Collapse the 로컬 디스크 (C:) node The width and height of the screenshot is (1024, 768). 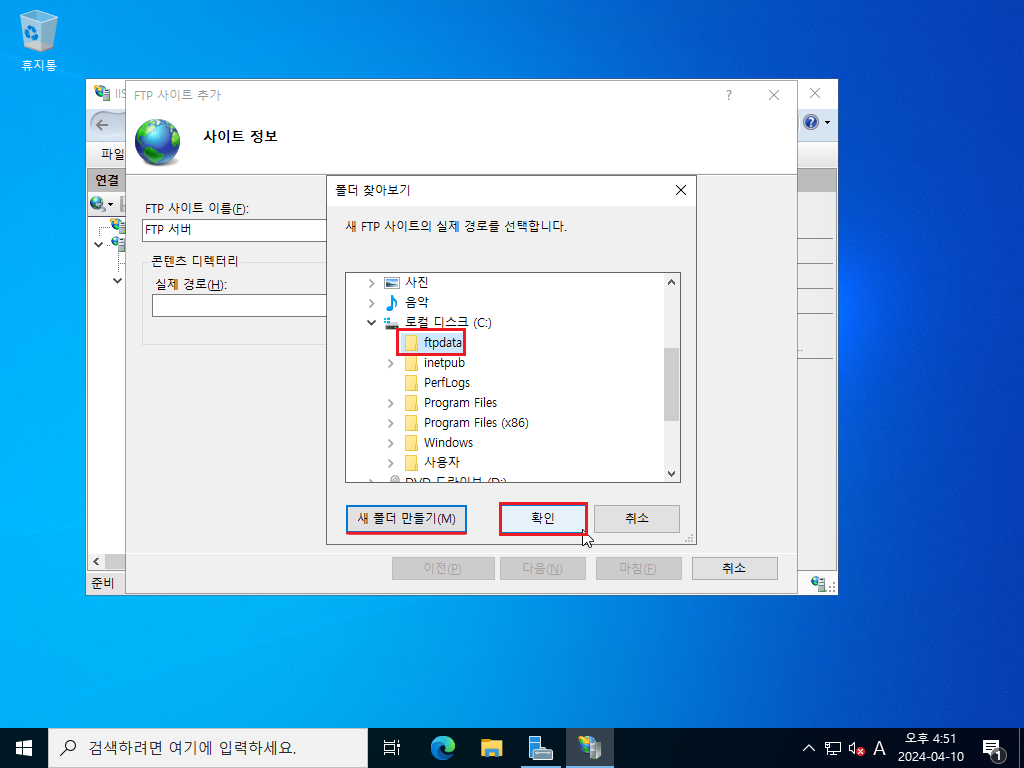[x=371, y=323]
